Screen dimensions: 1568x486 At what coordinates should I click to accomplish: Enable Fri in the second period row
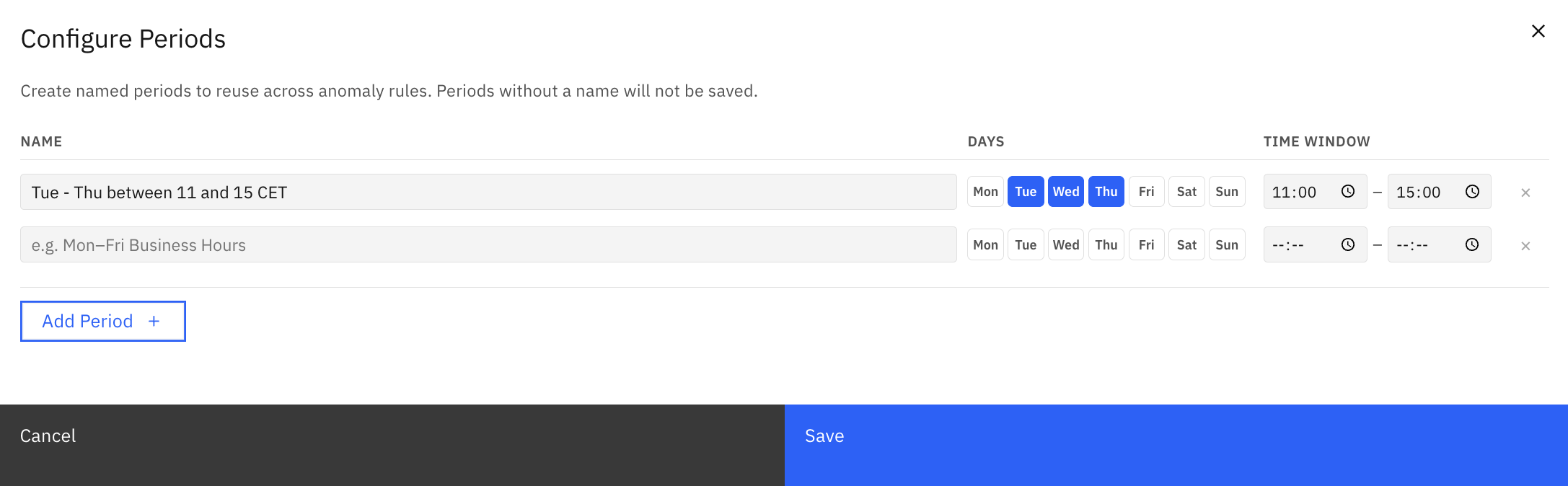[1147, 245]
